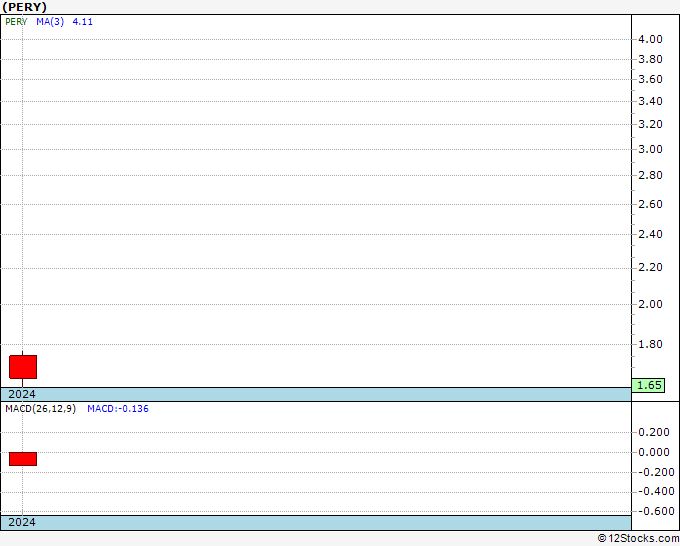
Task: Click the -0.200 MACD axis label
Action: click(656, 472)
